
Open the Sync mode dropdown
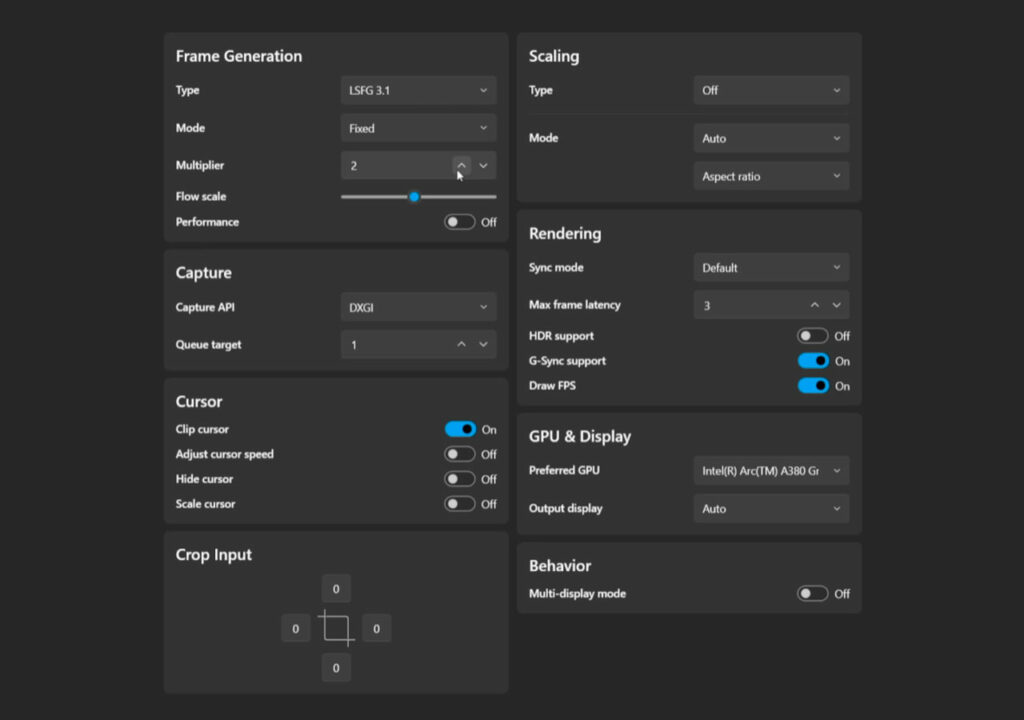coord(771,268)
